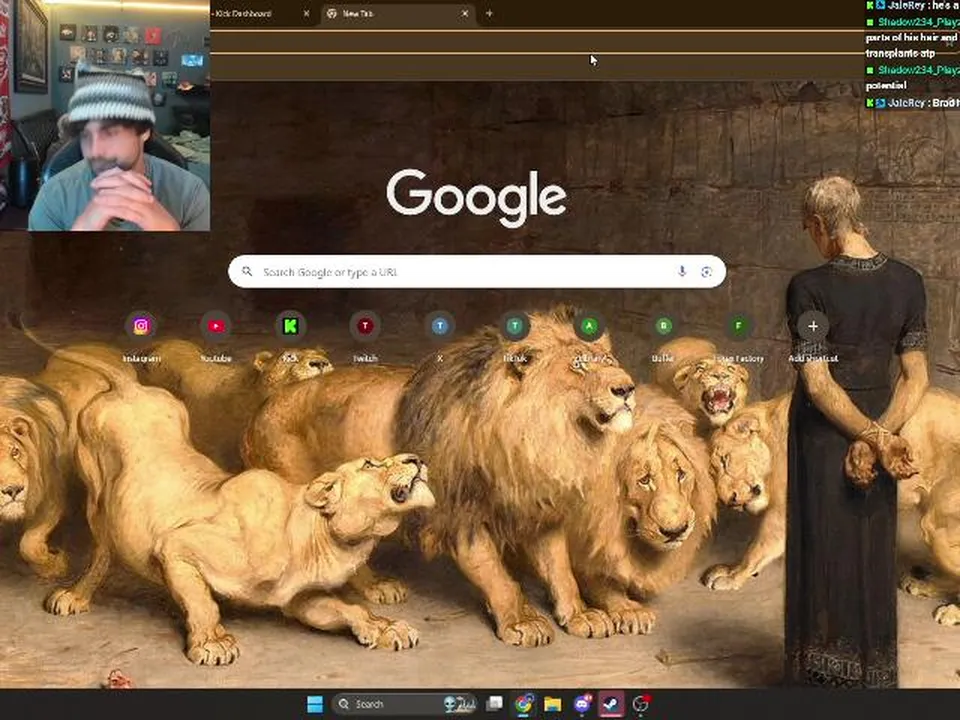Screen dimensions: 960x720
Task: Open the X shortcut
Action: [x=440, y=326]
